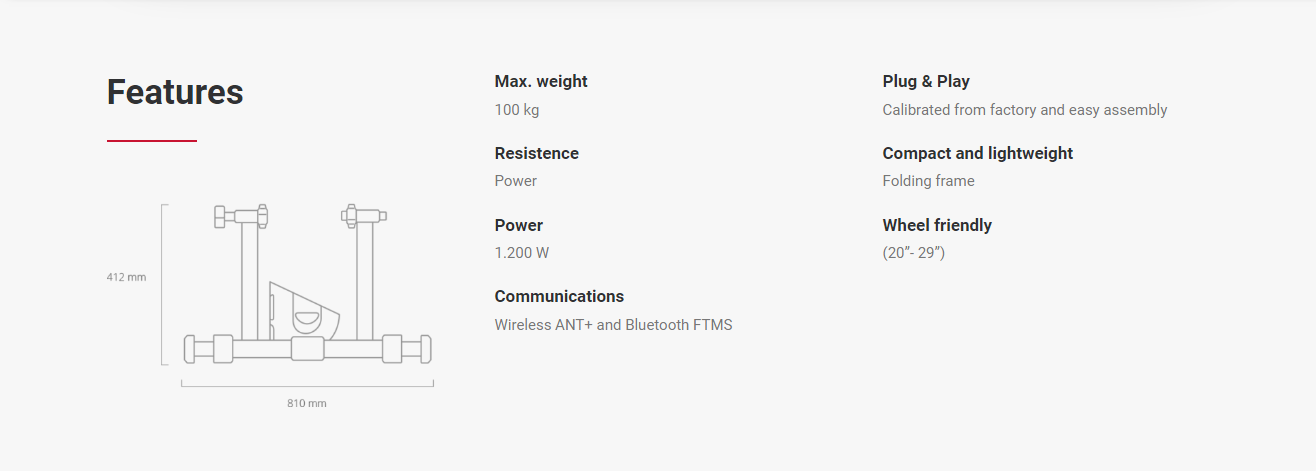Click the Features heading
1316x471 pixels.
175,92
